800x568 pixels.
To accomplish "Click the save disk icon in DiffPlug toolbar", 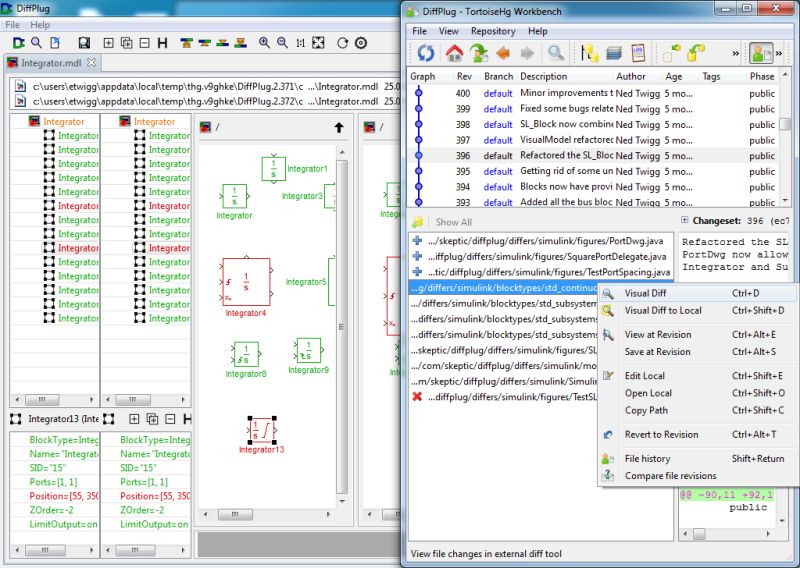I will click(84, 43).
